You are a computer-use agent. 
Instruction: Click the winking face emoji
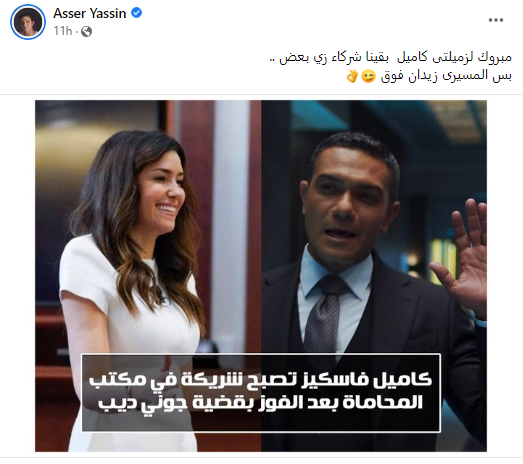(369, 77)
